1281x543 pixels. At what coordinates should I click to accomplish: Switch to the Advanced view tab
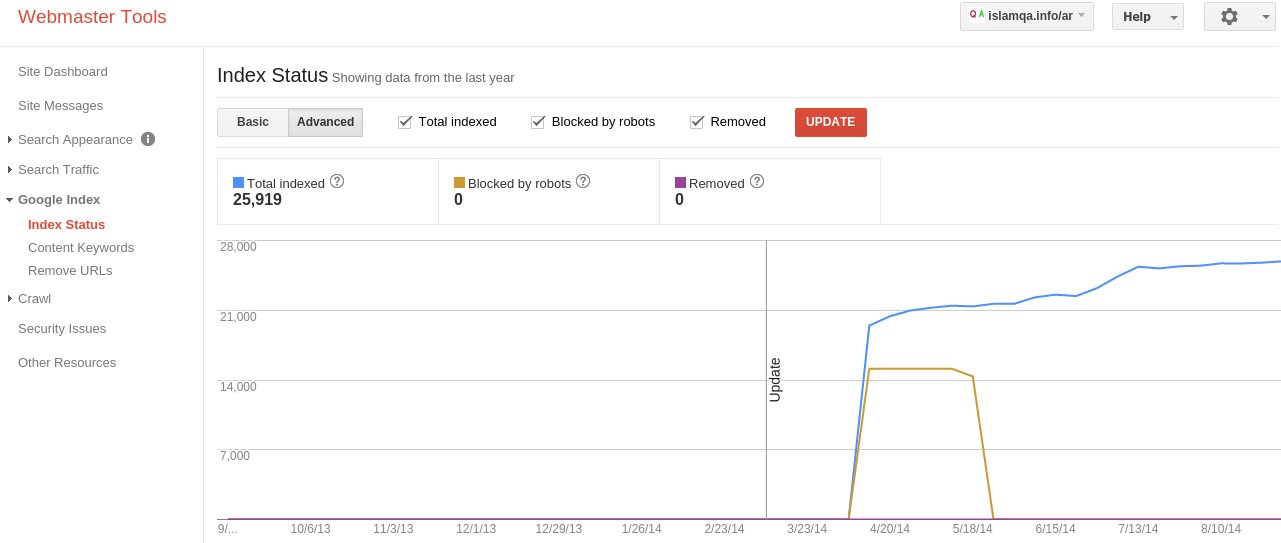tap(326, 122)
